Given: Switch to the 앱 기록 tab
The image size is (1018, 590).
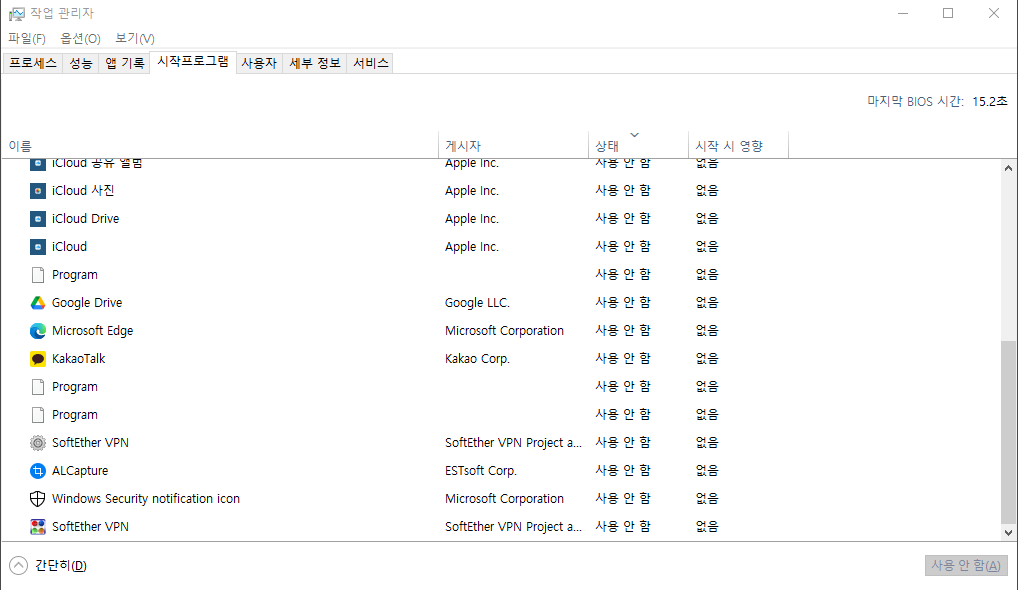Looking at the screenshot, I should tap(125, 63).
